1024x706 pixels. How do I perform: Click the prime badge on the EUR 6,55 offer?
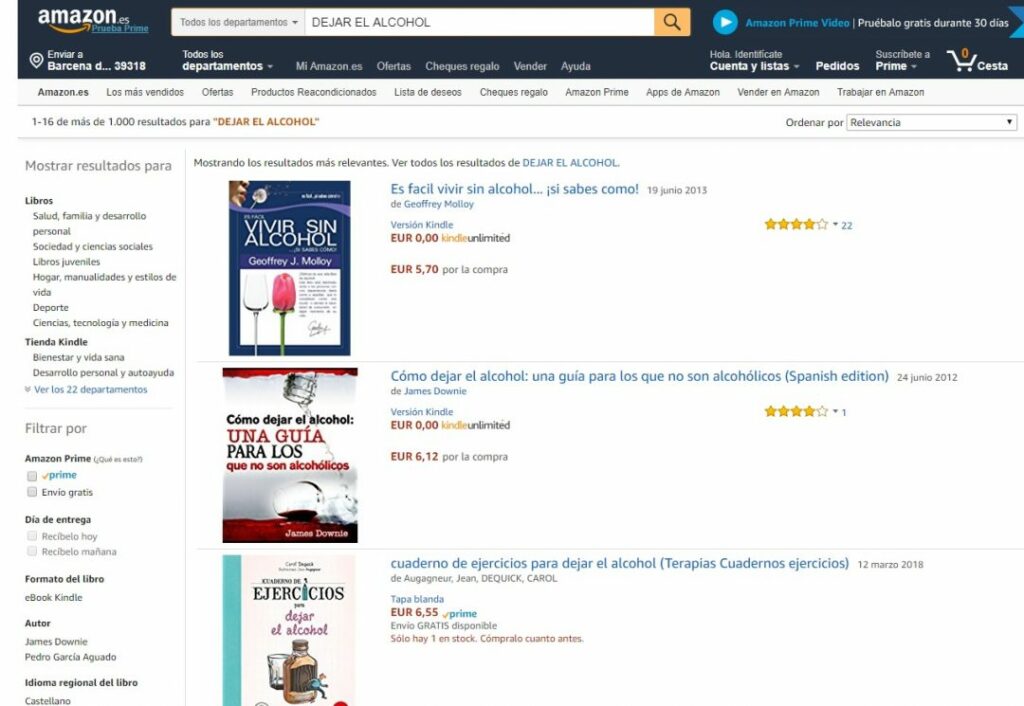click(x=460, y=613)
